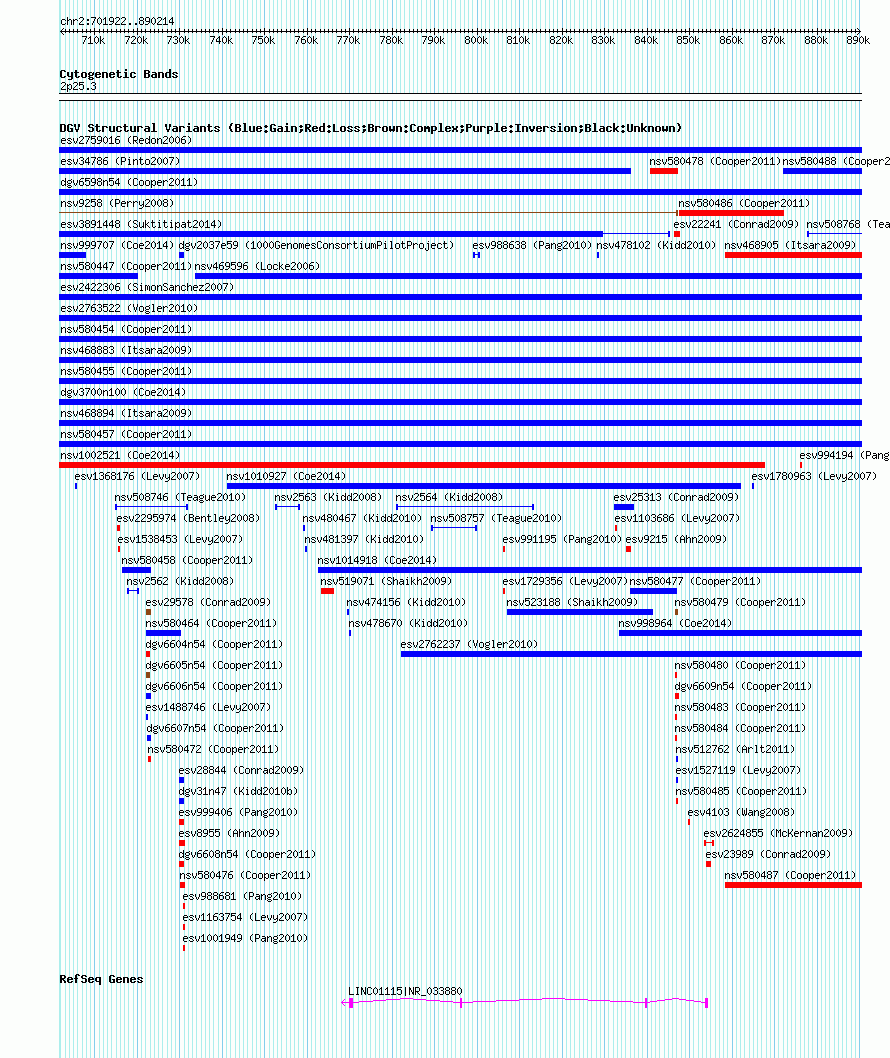Open the nsv512762 (Arlt2011) label
890x1058 pixels.
click(735, 748)
